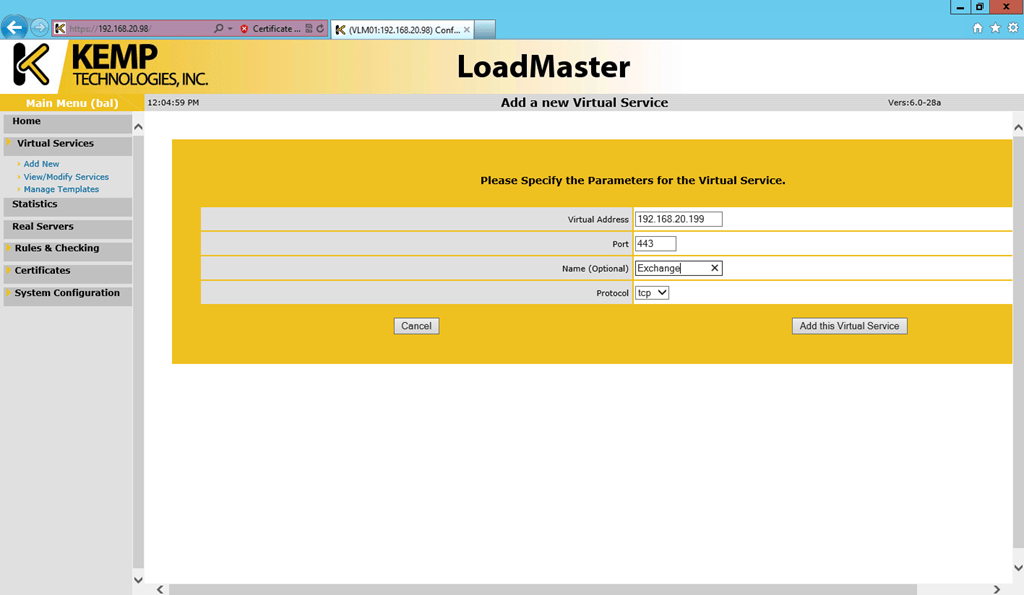The width and height of the screenshot is (1024, 595).
Task: Click the Port input field
Action: click(x=655, y=244)
